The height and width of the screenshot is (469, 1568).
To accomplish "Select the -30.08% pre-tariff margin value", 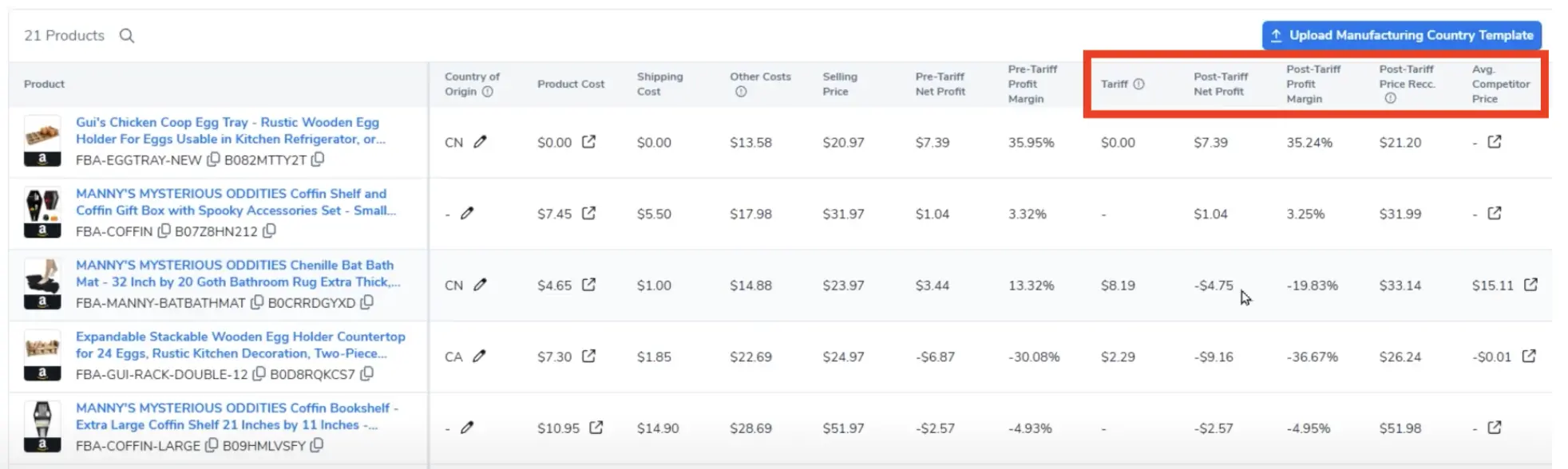I will click(1034, 357).
